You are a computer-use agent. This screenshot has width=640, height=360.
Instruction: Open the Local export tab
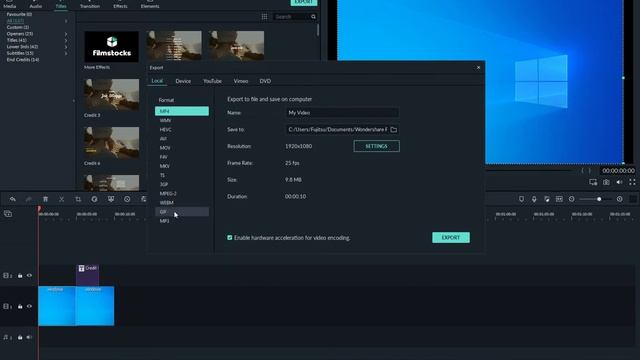tap(157, 81)
